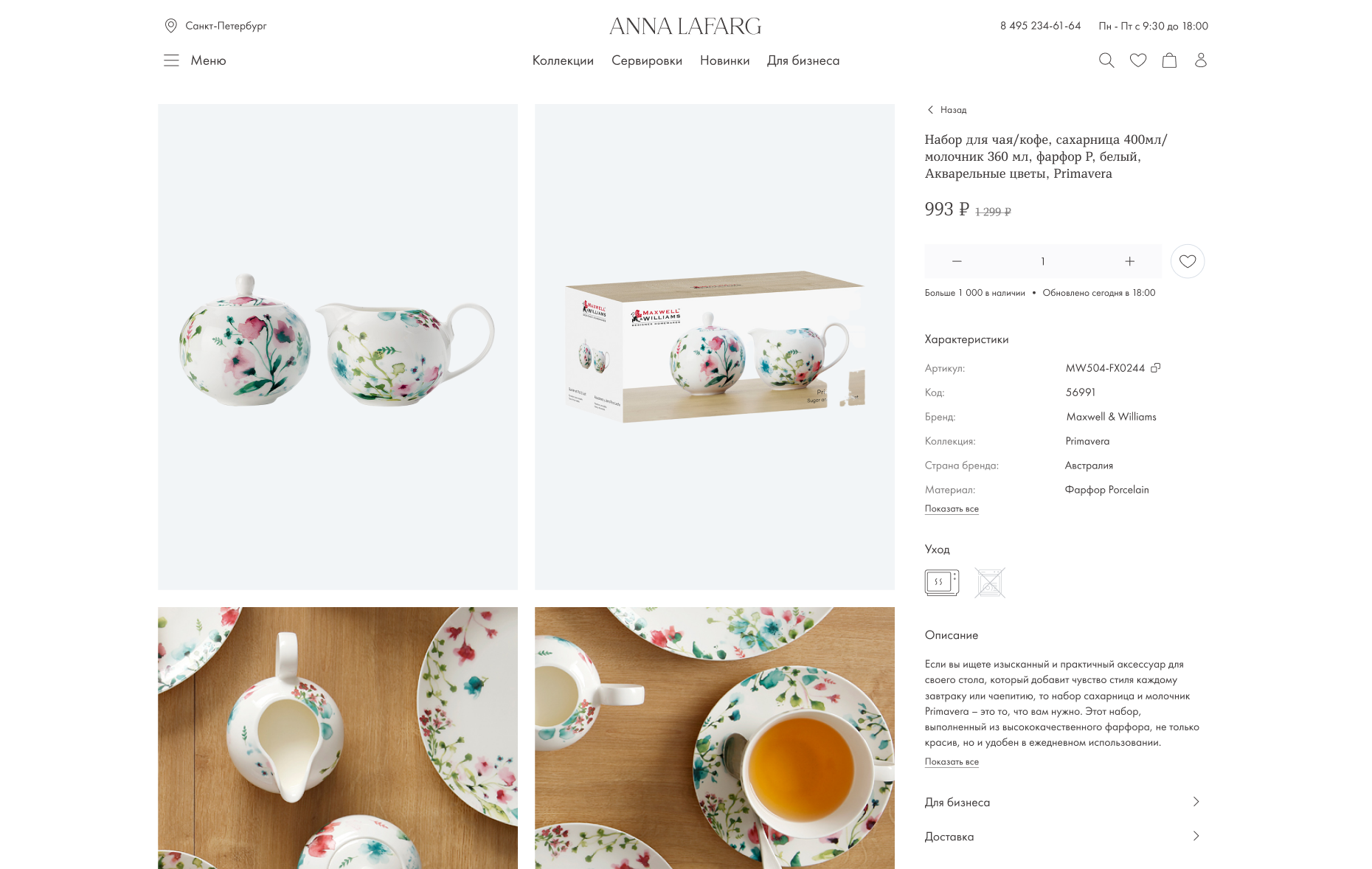Screen dimensions: 1372x869
Task: Expand the Доставка section
Action: tap(1062, 837)
